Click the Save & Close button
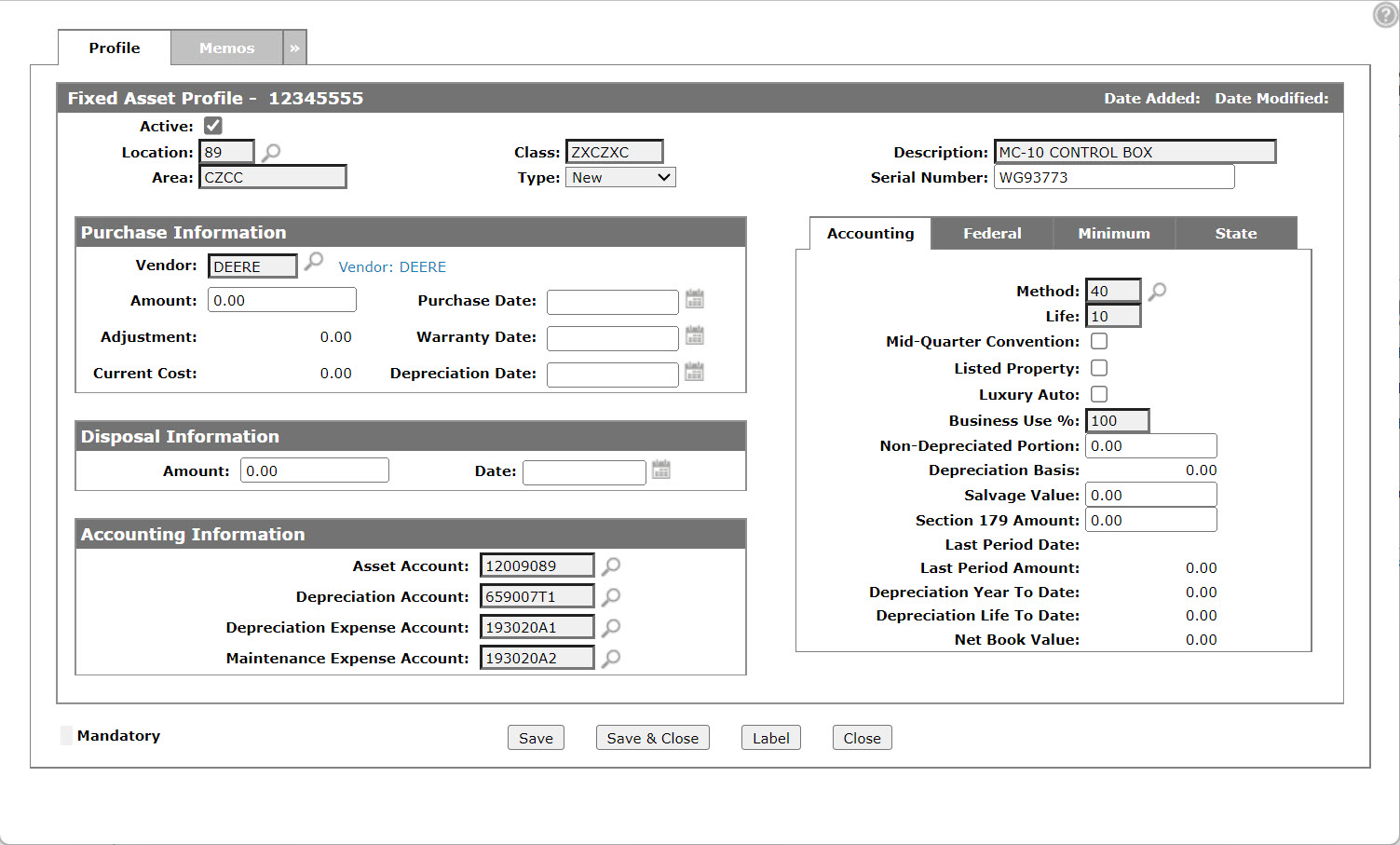Image resolution: width=1400 pixels, height=845 pixels. pos(653,738)
